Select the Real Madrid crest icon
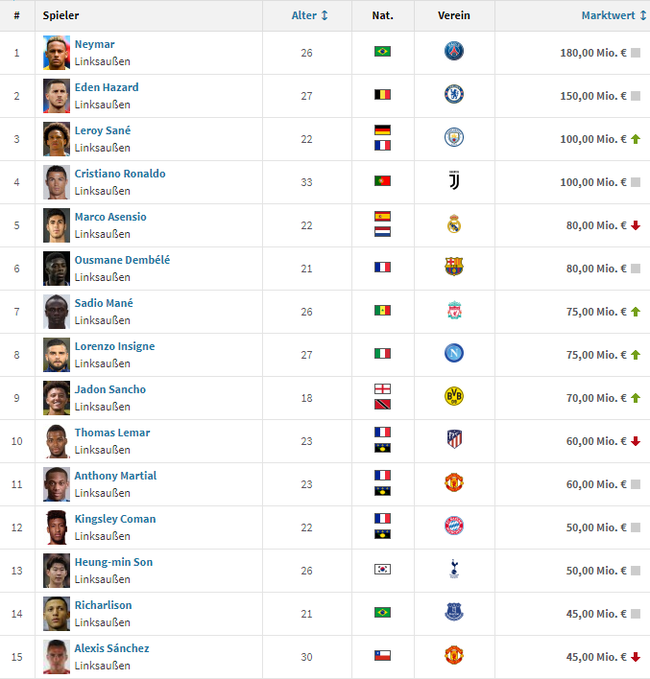The height and width of the screenshot is (679, 650). pos(454,224)
